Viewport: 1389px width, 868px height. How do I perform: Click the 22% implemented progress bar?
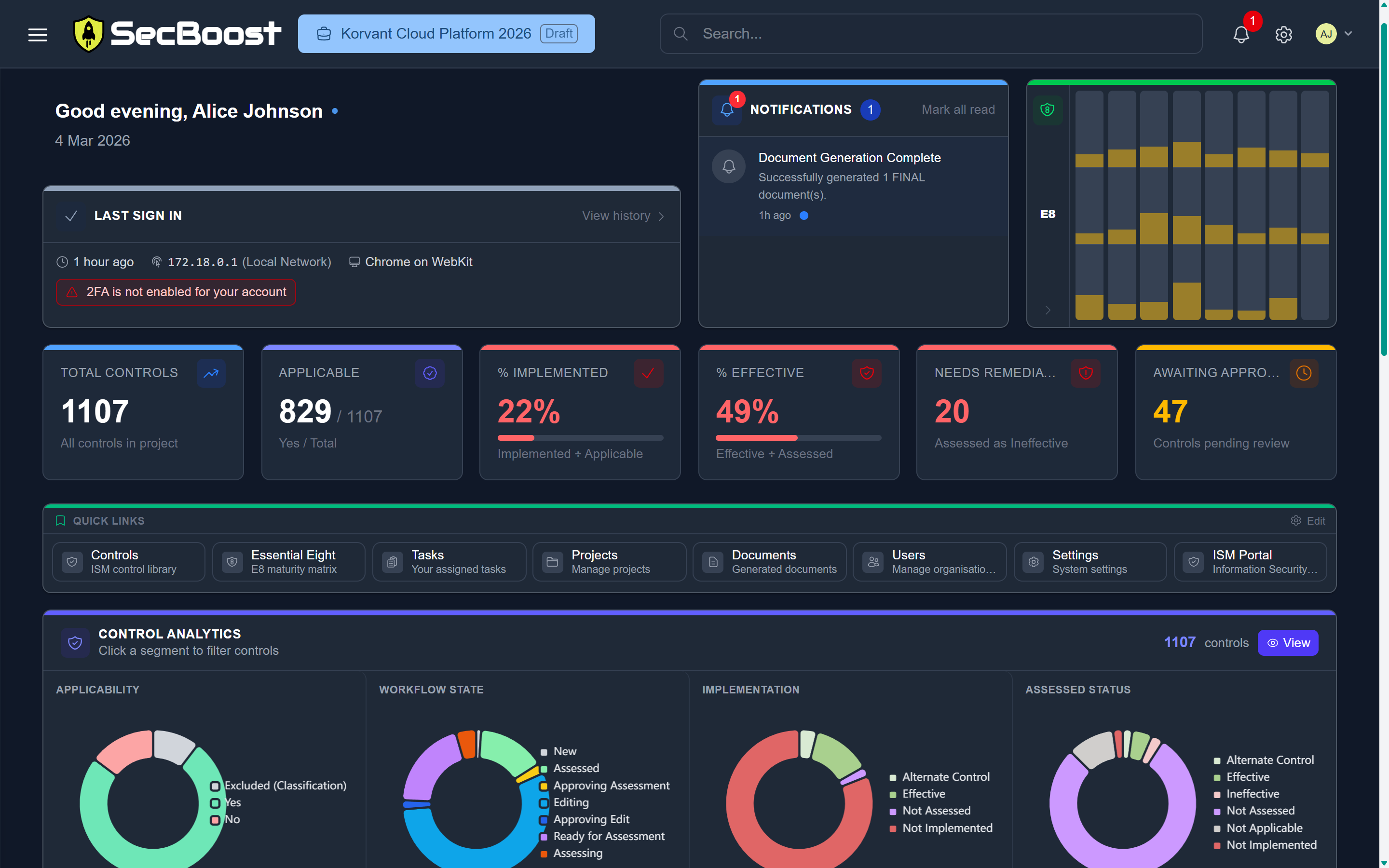pyautogui.click(x=580, y=438)
